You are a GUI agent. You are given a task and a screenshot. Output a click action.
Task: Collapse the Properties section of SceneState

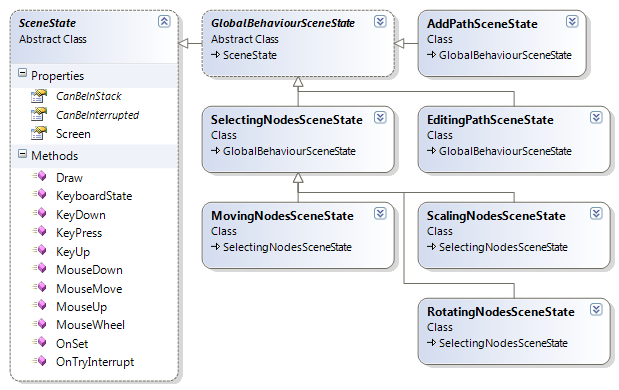[x=23, y=73]
